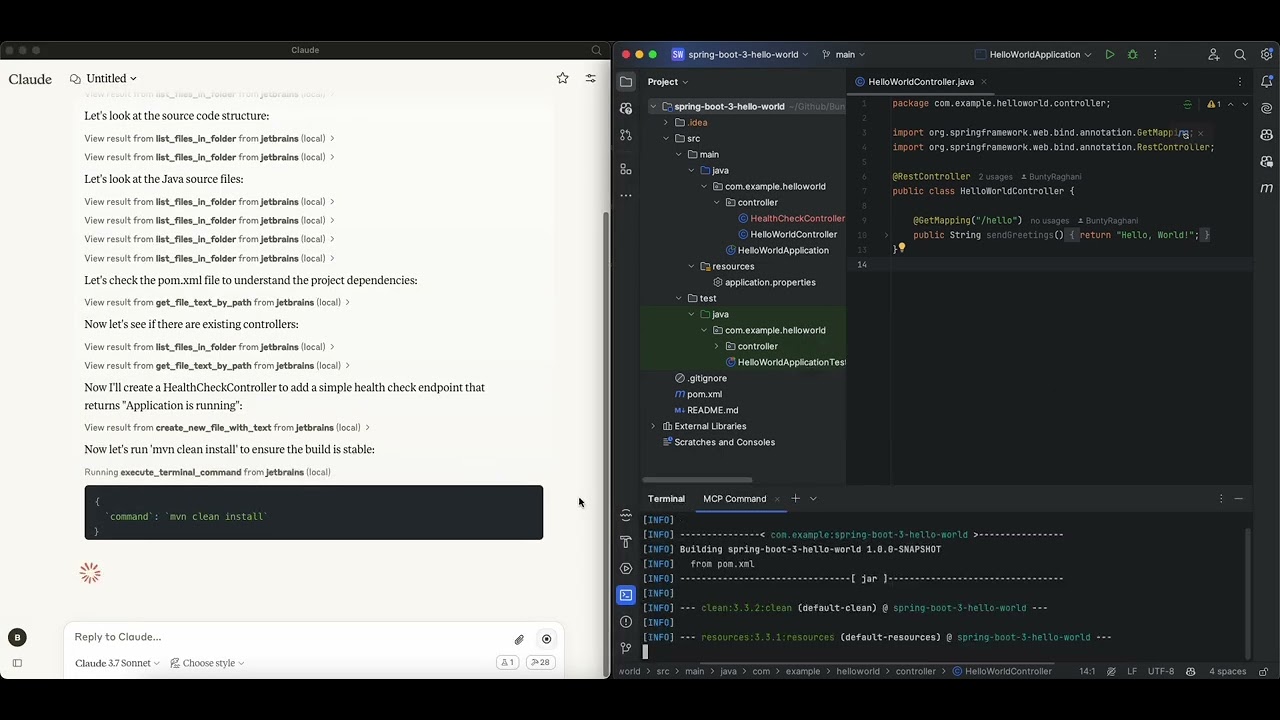Run HelloWorldApplication with the green play icon
Image resolution: width=1280 pixels, height=720 pixels.
(1110, 55)
